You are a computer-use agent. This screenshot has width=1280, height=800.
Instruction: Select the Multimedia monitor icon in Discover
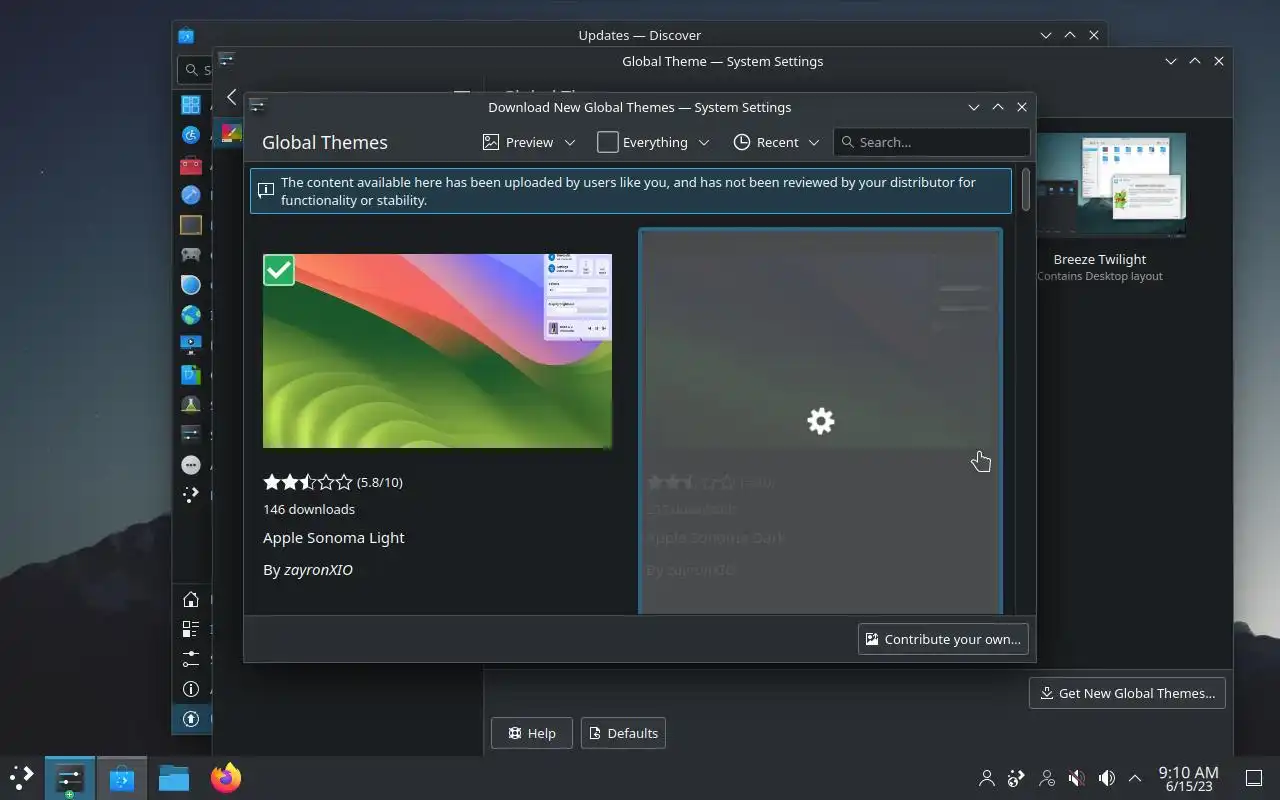tap(191, 345)
